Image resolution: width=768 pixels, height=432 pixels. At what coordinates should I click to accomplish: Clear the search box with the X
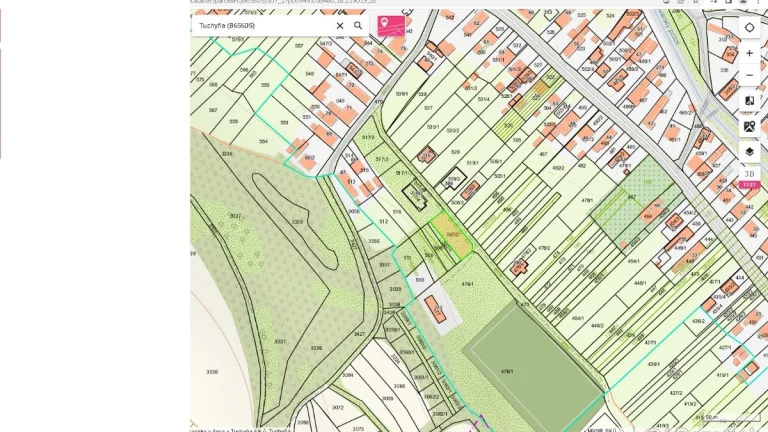(340, 25)
